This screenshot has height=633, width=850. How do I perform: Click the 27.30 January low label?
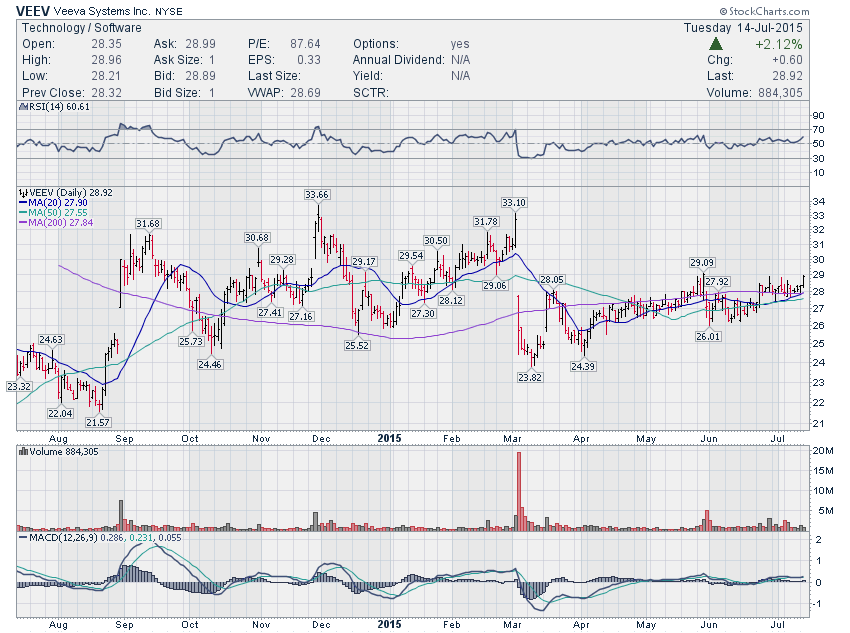tap(423, 313)
